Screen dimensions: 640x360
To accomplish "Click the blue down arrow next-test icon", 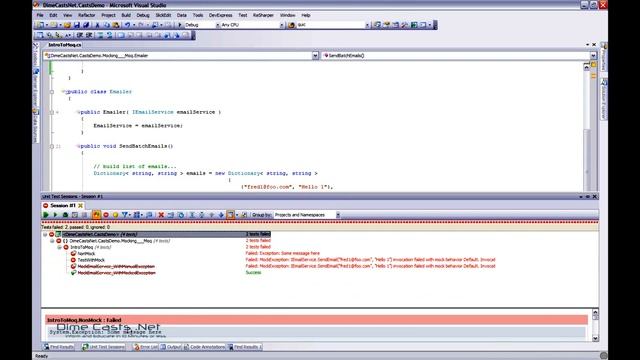I will coord(221,215).
